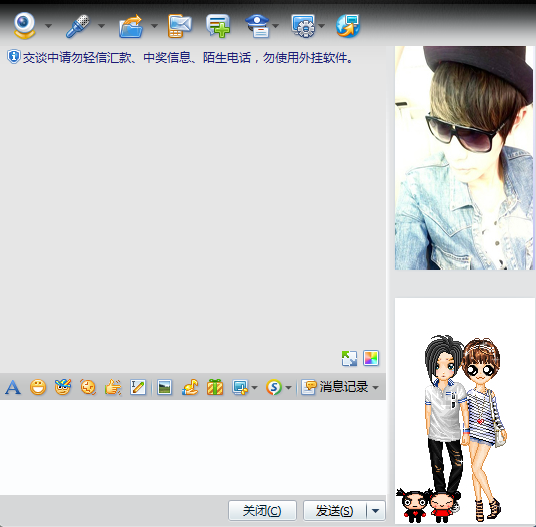The height and width of the screenshot is (527, 536).
Task: Send SMS message via phone mail icon
Action: click(x=180, y=26)
